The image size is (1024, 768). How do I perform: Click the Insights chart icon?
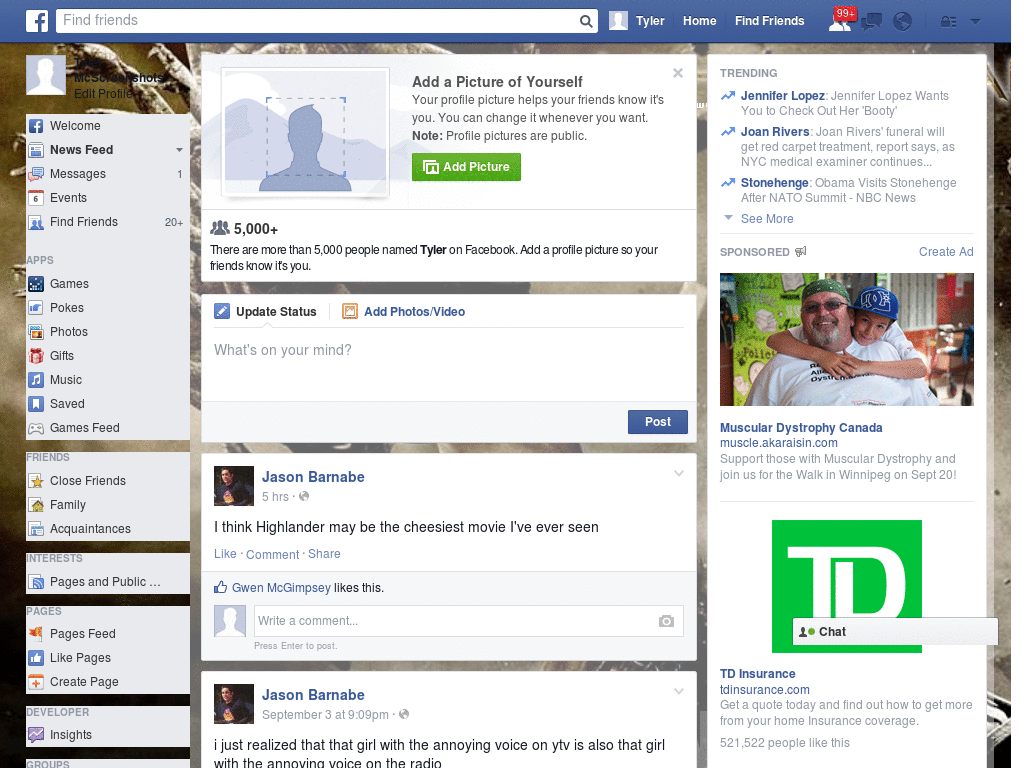point(36,735)
